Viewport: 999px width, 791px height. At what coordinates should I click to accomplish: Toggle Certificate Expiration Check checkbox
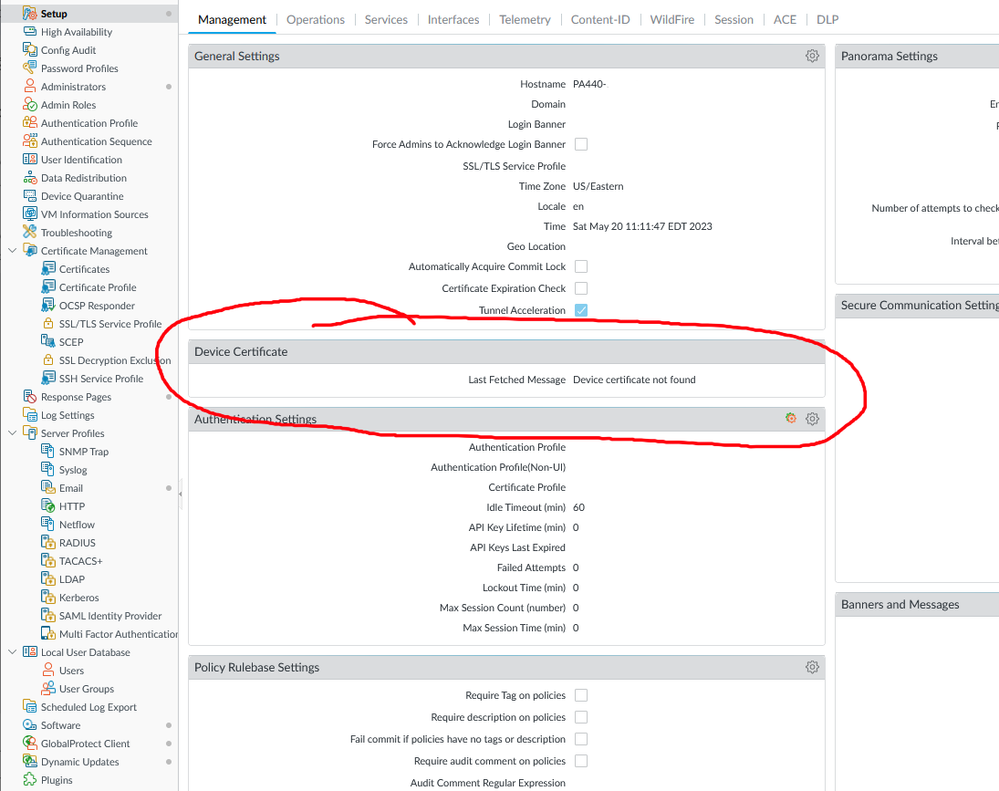pos(581,289)
